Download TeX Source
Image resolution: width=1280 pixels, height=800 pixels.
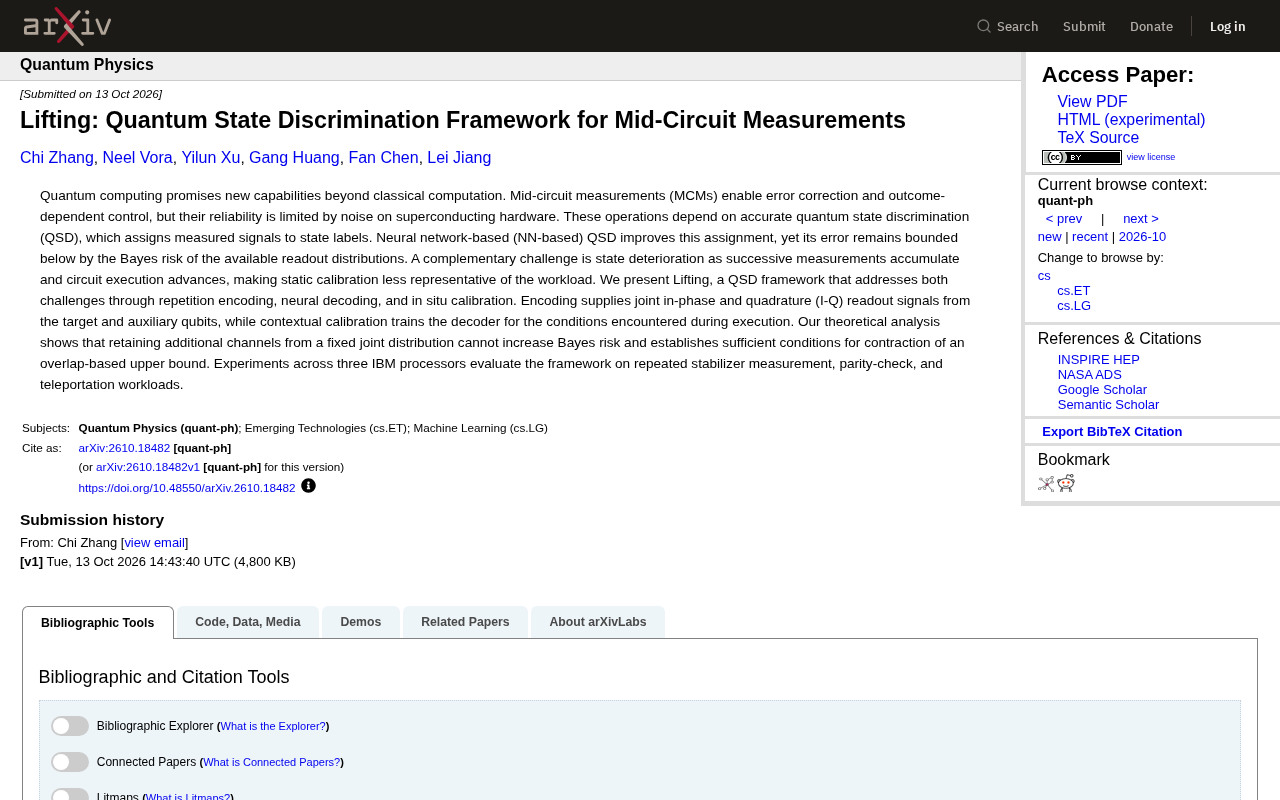[1098, 138]
